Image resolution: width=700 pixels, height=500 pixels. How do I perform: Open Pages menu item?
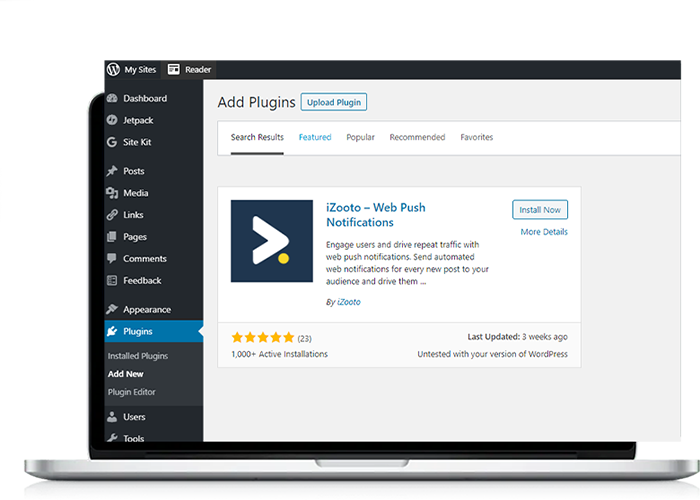click(x=135, y=237)
